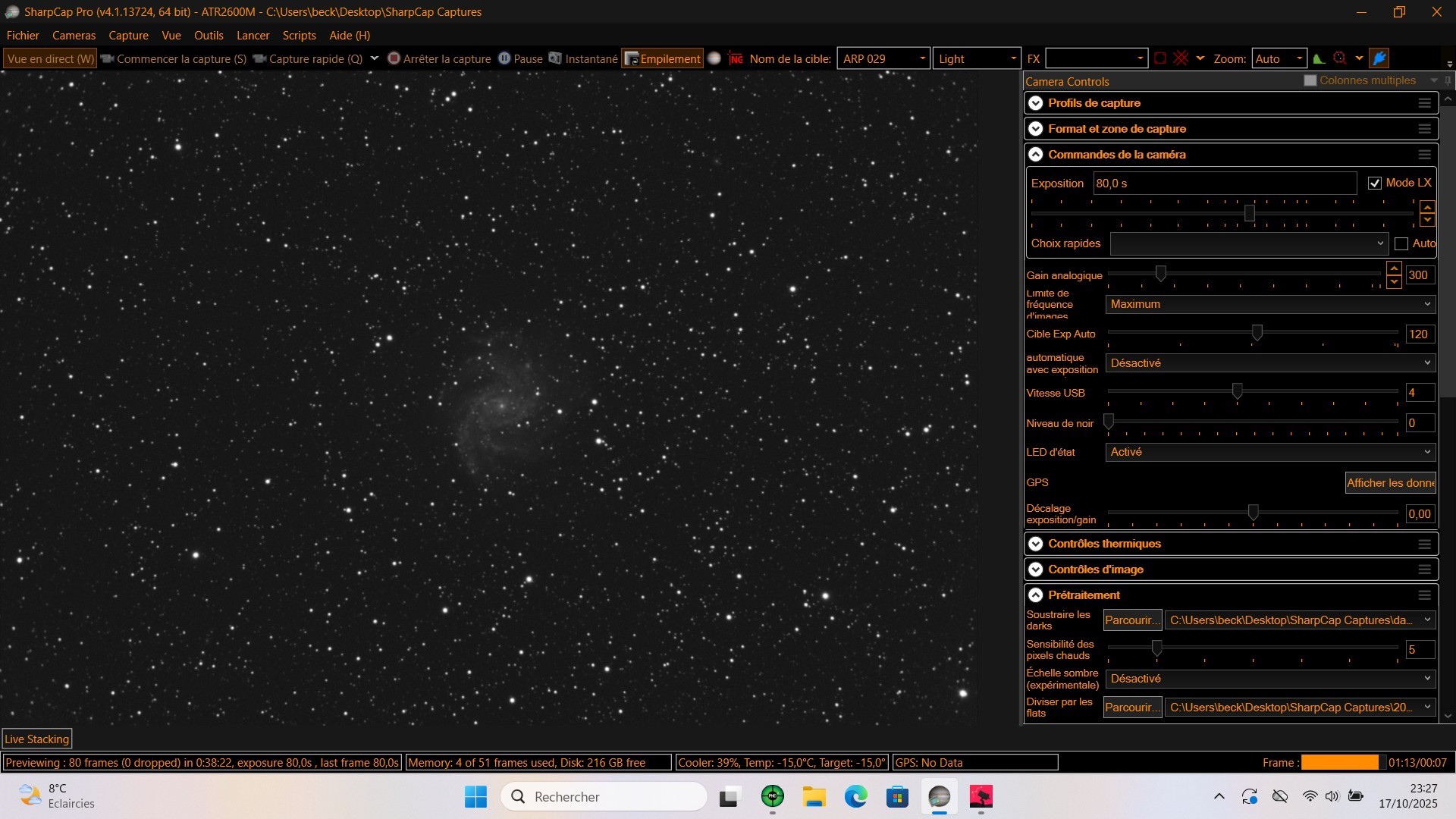Open the Outils menu

pos(209,36)
